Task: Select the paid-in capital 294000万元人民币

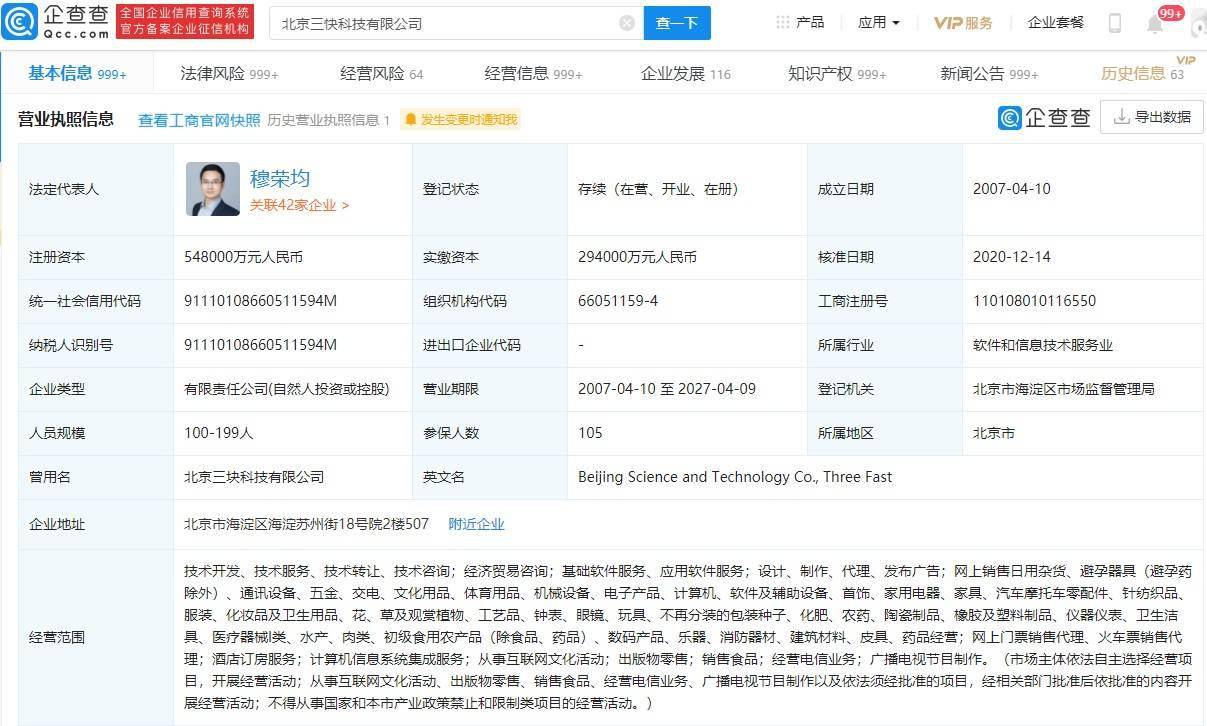Action: [x=638, y=257]
